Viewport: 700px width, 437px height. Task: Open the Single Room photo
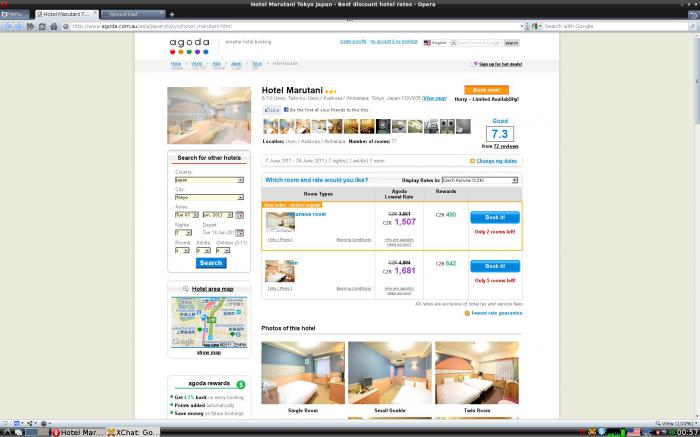point(303,373)
